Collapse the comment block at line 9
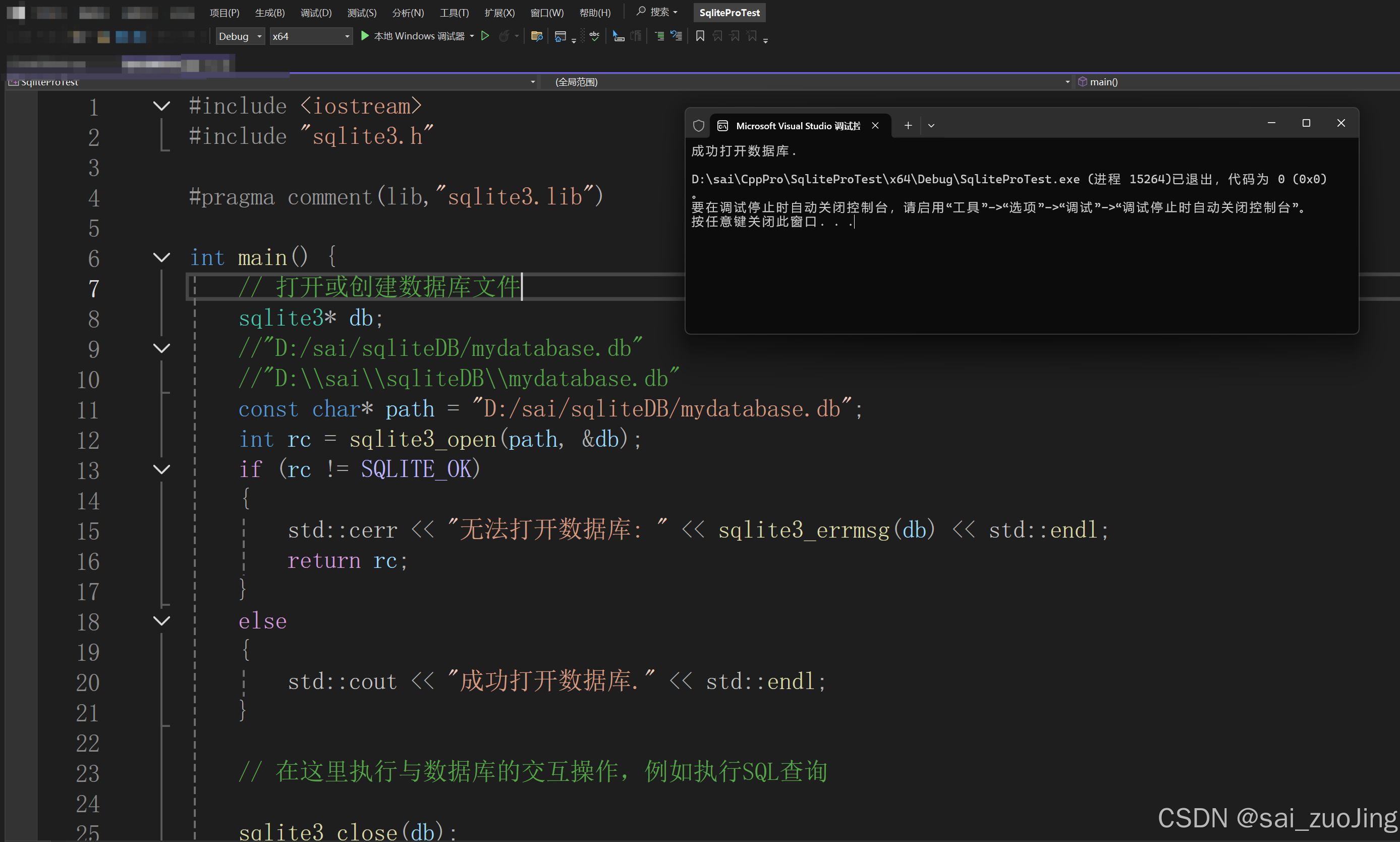 coord(161,348)
